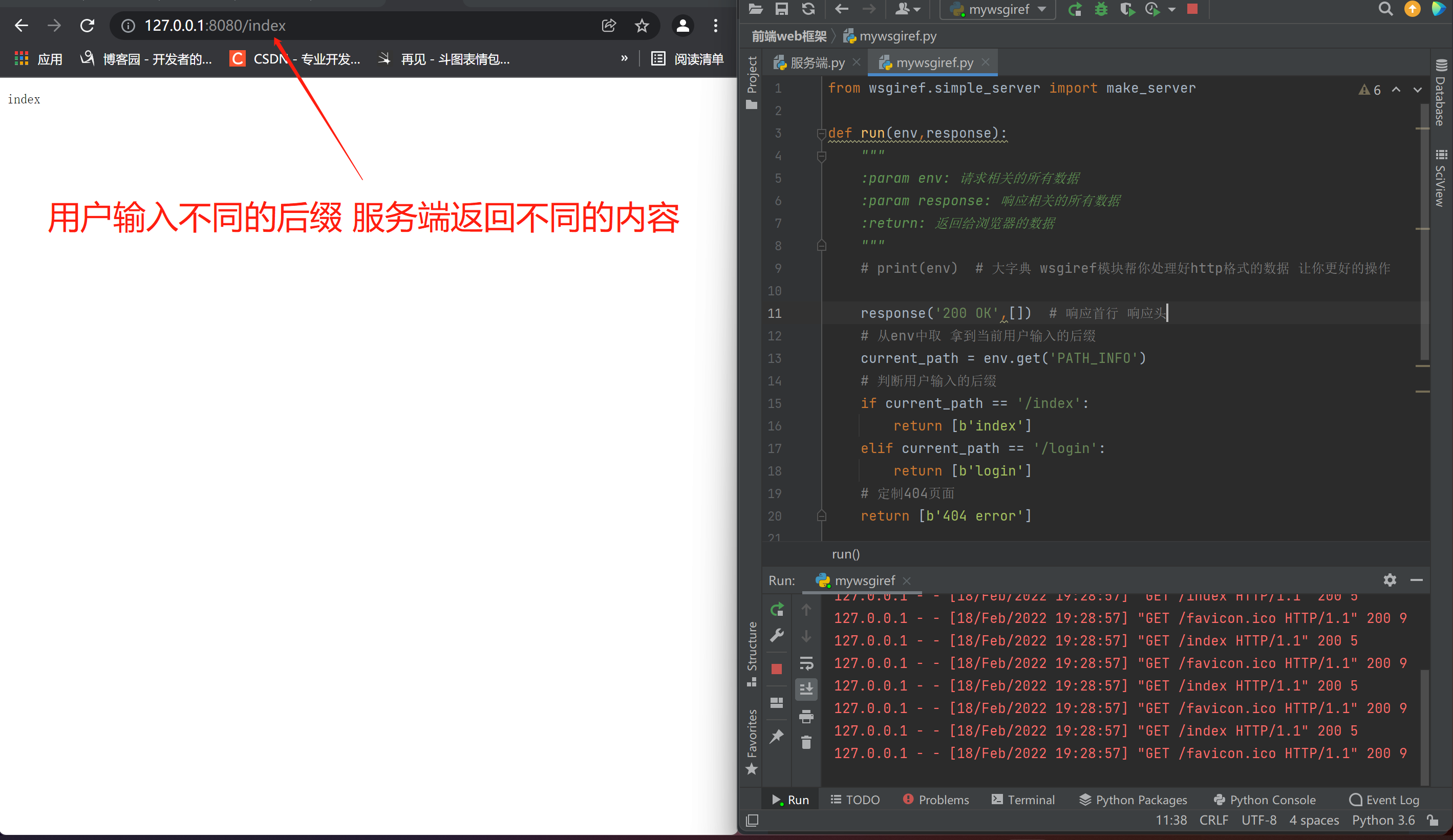This screenshot has height=840, width=1453.
Task: Open the mywsgiref run configuration dropdown
Action: coord(997,9)
